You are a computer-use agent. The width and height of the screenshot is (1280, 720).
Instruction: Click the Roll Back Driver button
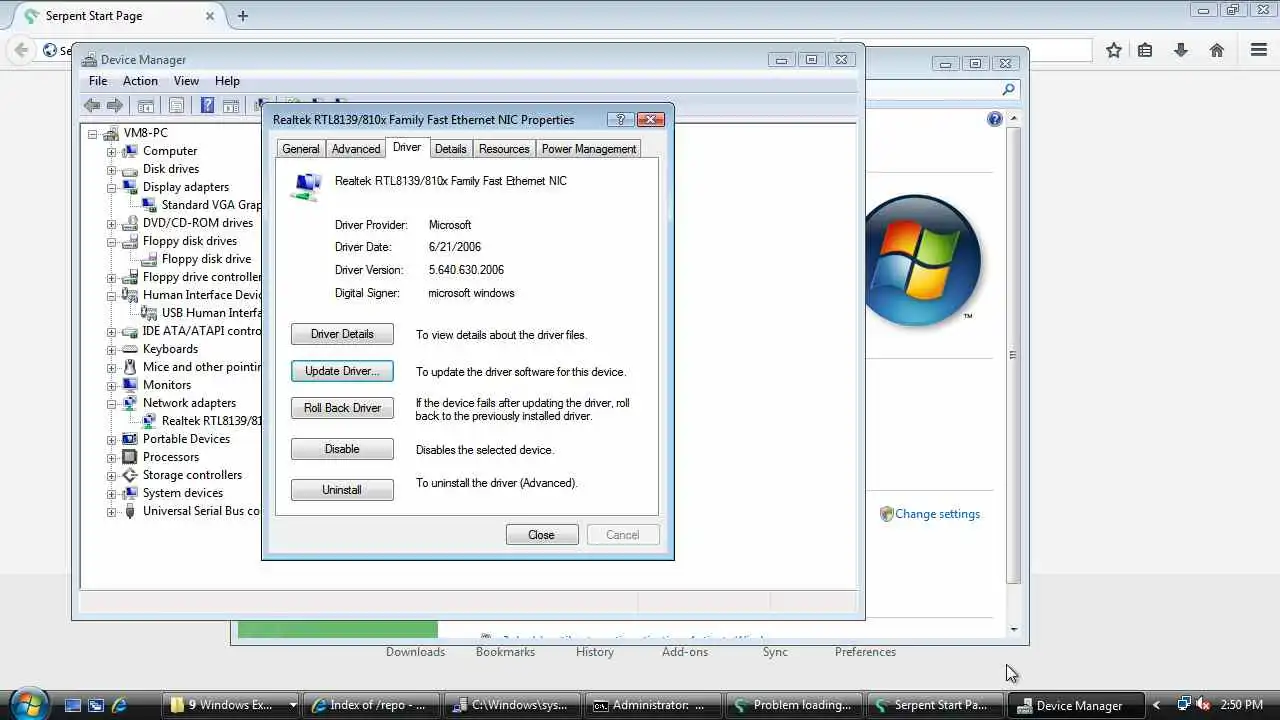(x=342, y=408)
